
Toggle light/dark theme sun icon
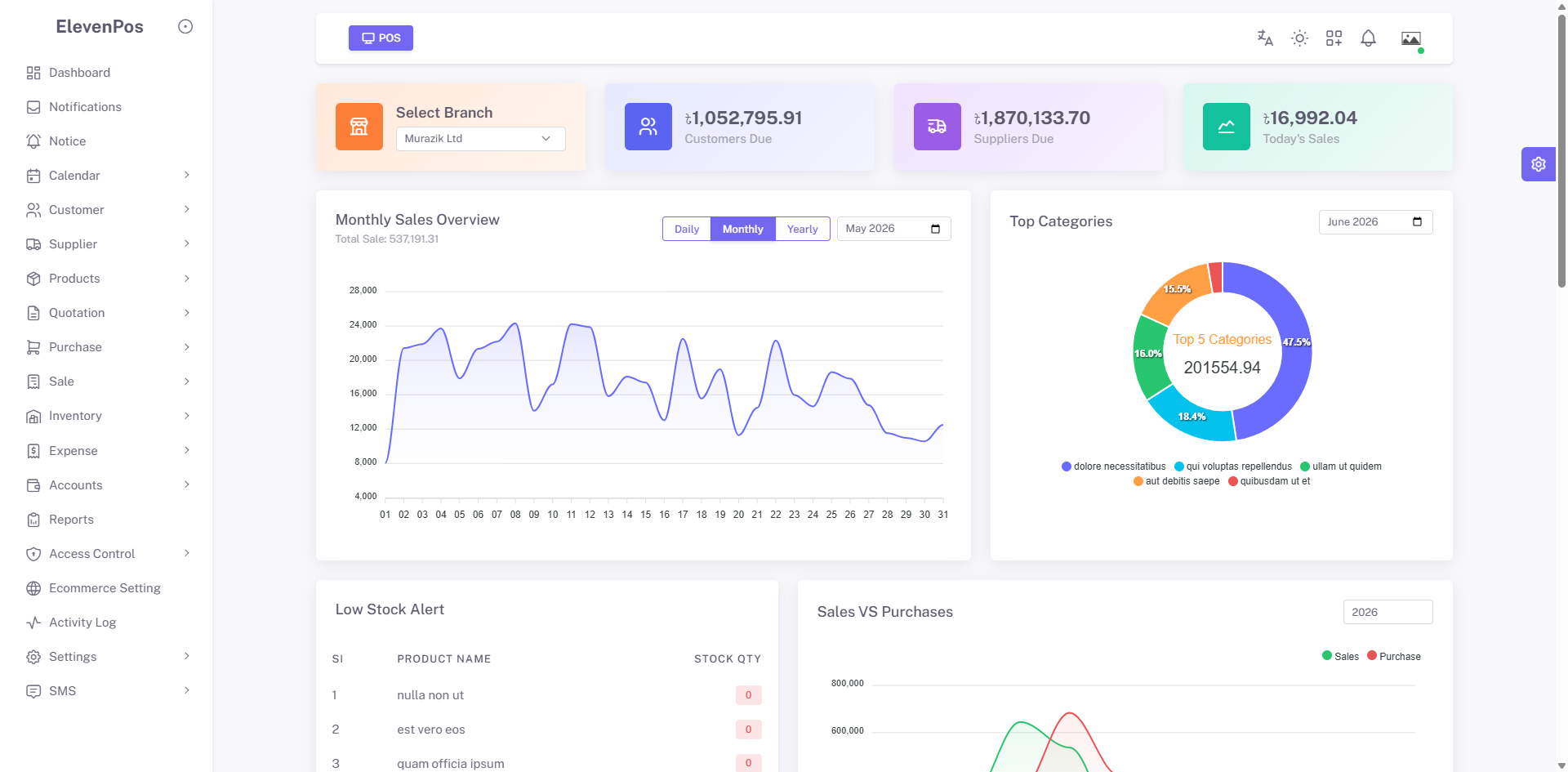(1299, 38)
